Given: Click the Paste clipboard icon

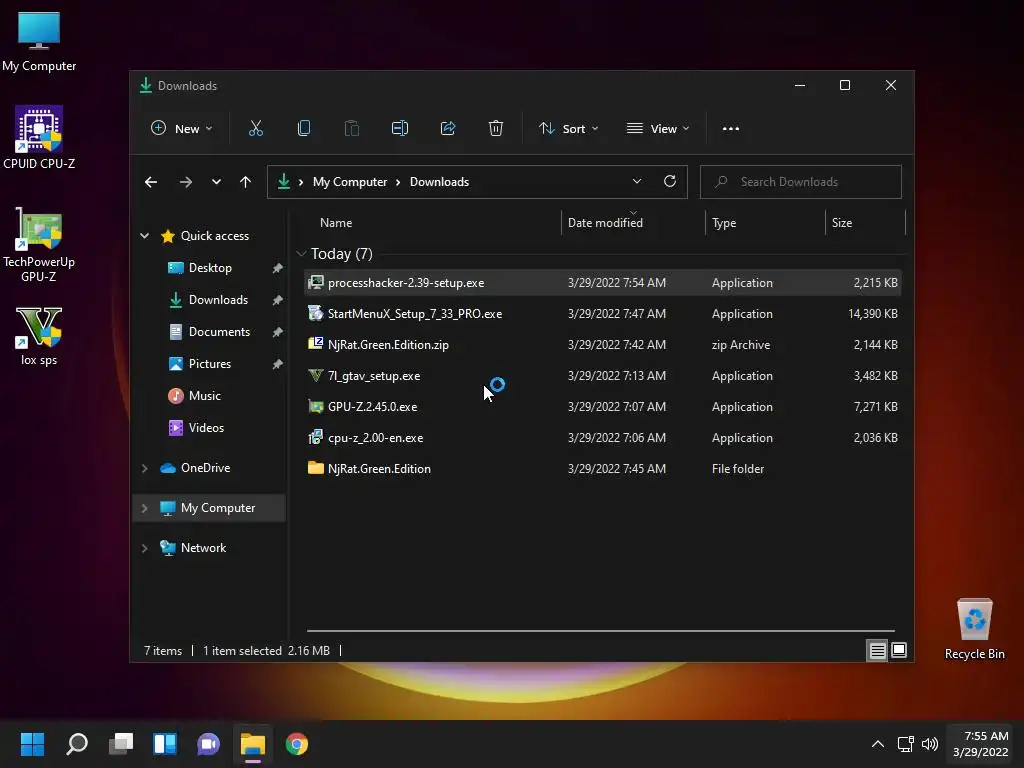Looking at the screenshot, I should [351, 129].
